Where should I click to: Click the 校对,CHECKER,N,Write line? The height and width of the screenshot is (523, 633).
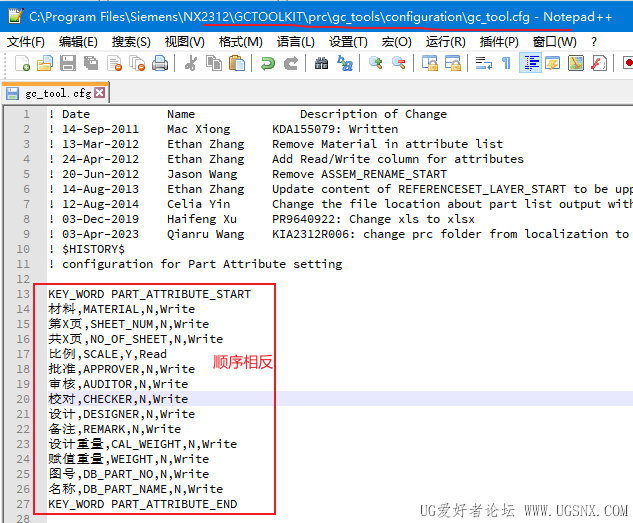118,399
